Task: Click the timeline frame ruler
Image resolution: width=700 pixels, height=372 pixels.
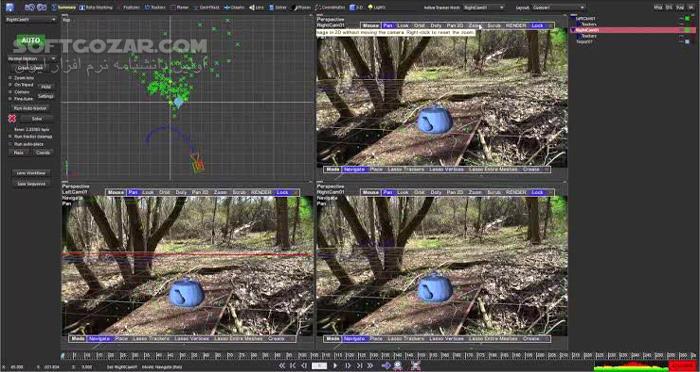Action: (x=379, y=356)
